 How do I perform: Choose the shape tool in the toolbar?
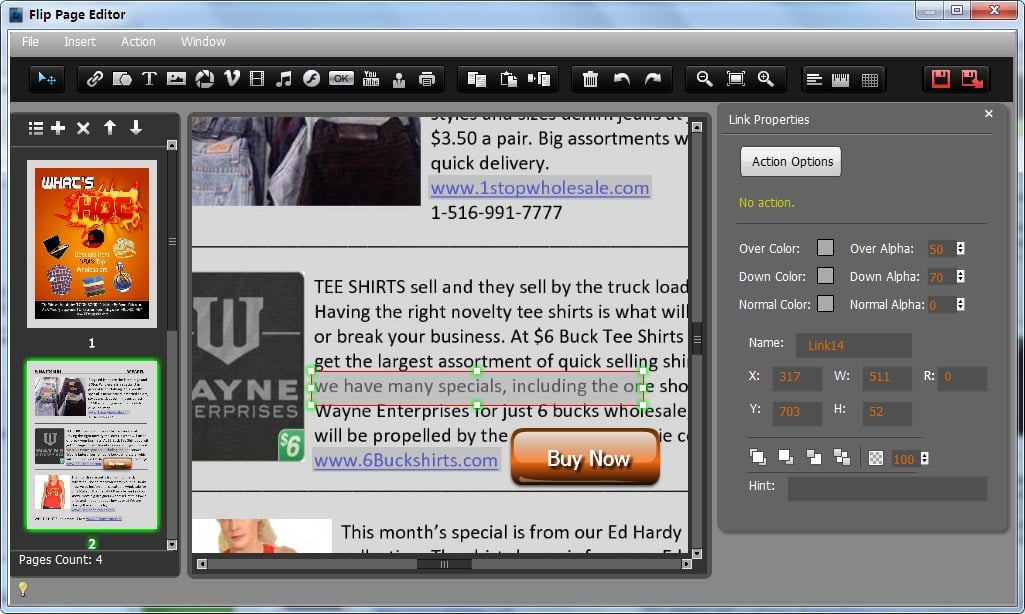(122, 79)
